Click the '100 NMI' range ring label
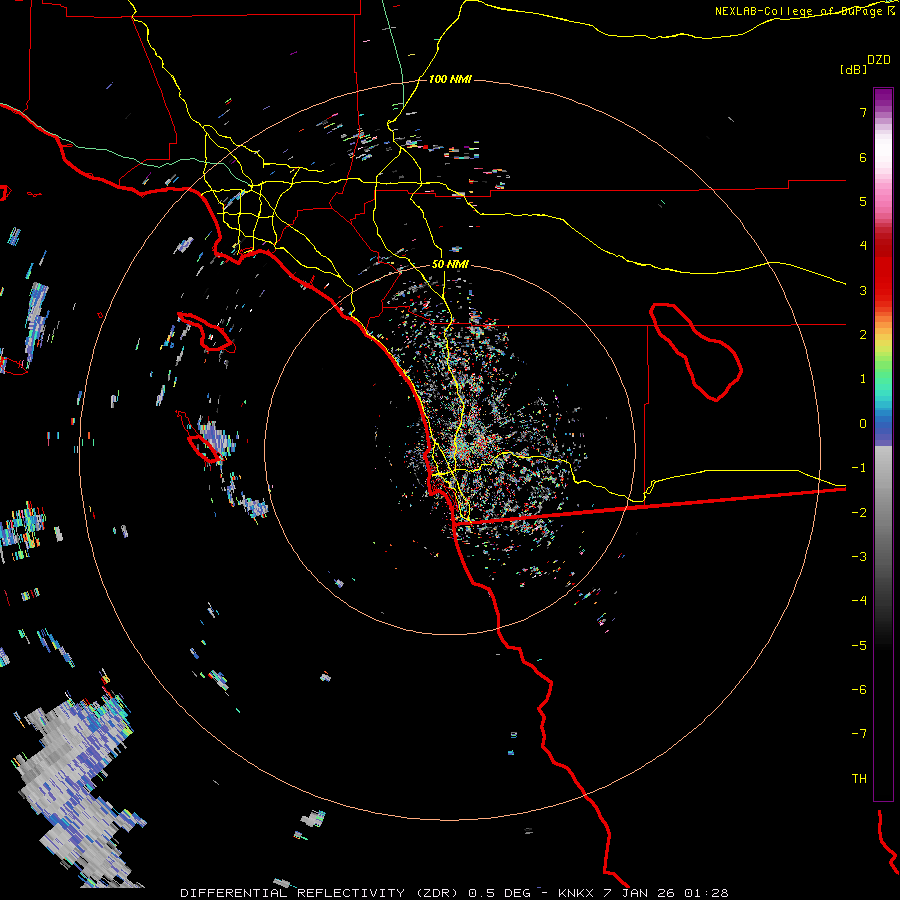Image resolution: width=900 pixels, height=900 pixels. (x=450, y=79)
